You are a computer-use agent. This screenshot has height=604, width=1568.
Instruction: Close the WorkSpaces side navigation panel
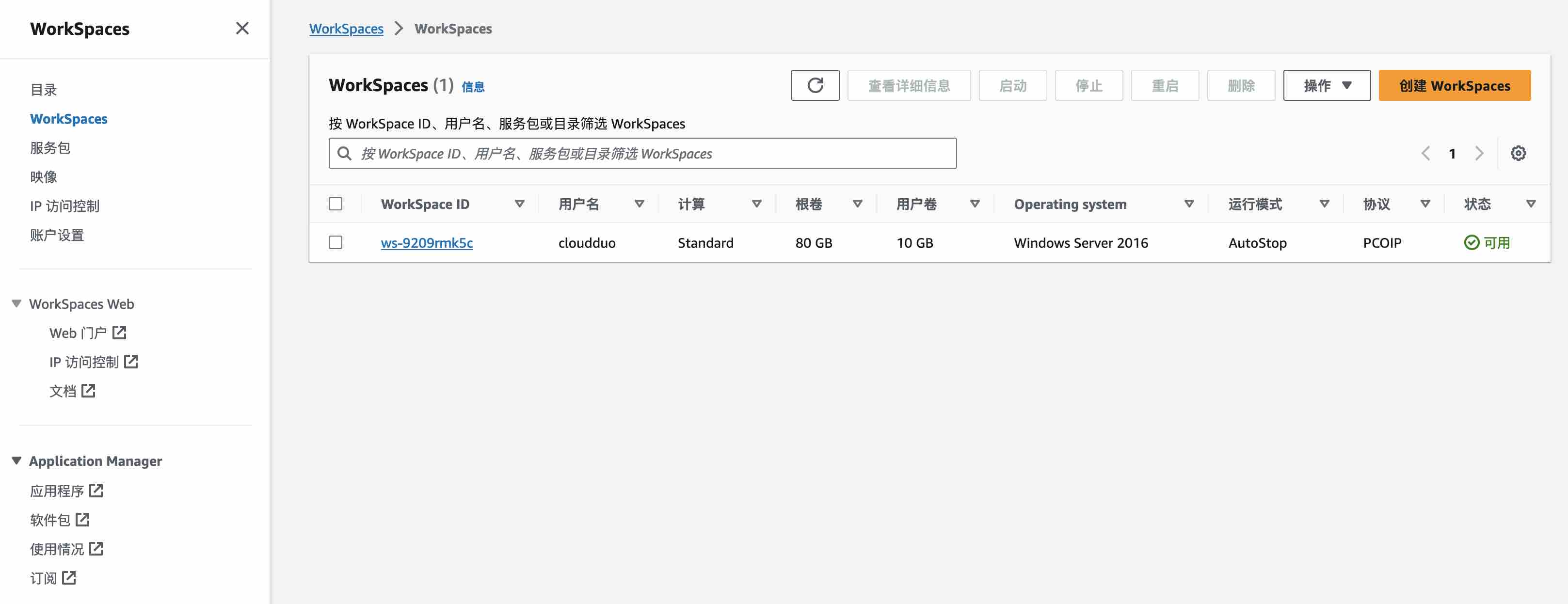pyautogui.click(x=242, y=28)
